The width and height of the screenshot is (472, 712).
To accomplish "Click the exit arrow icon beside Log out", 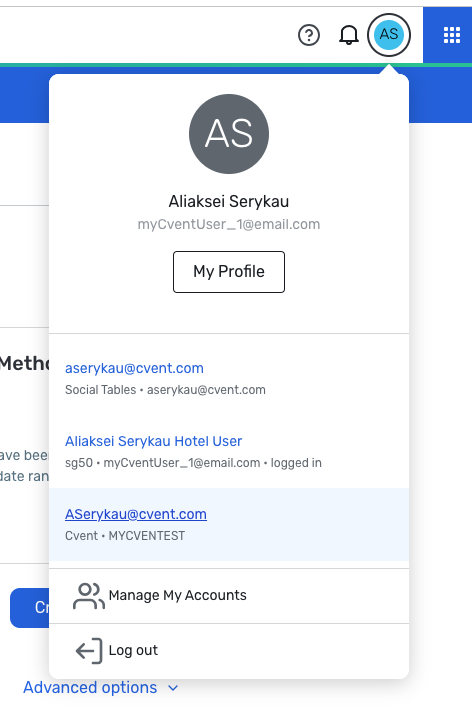I will [89, 651].
